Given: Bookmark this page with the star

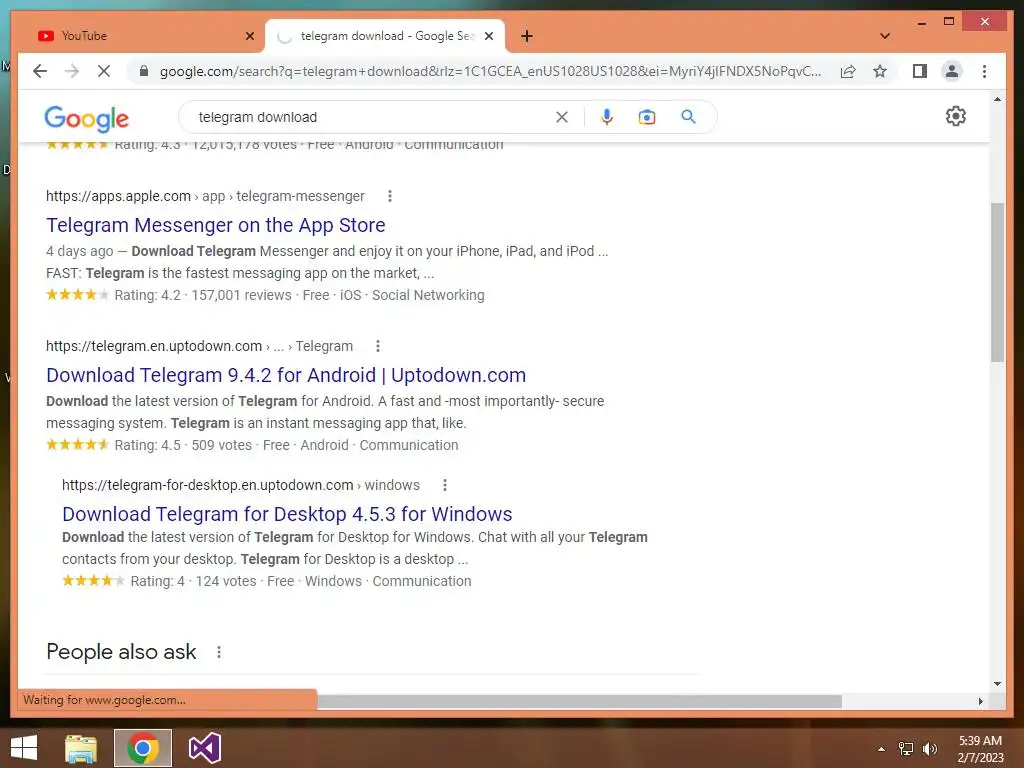Looking at the screenshot, I should 880,71.
